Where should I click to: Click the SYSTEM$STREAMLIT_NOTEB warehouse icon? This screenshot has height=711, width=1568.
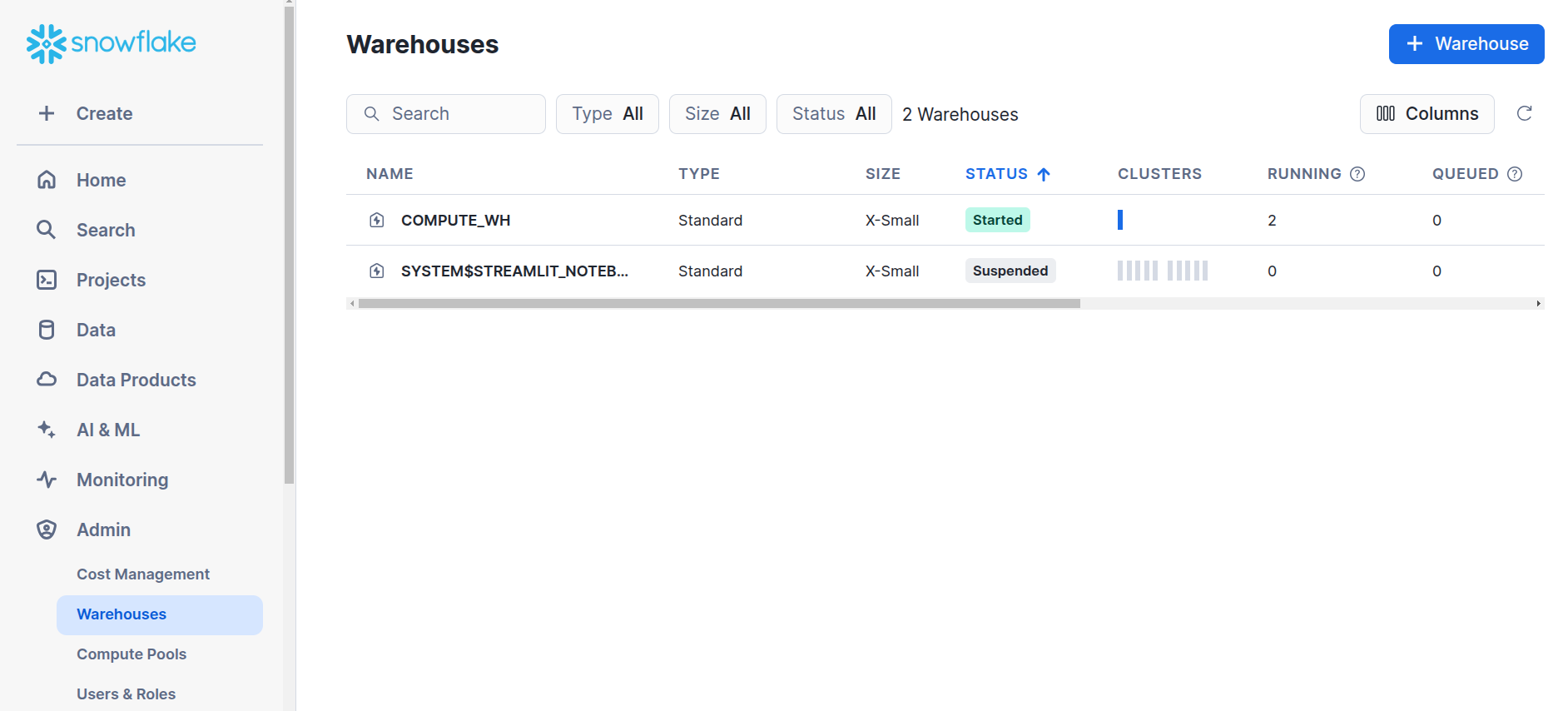point(377,271)
